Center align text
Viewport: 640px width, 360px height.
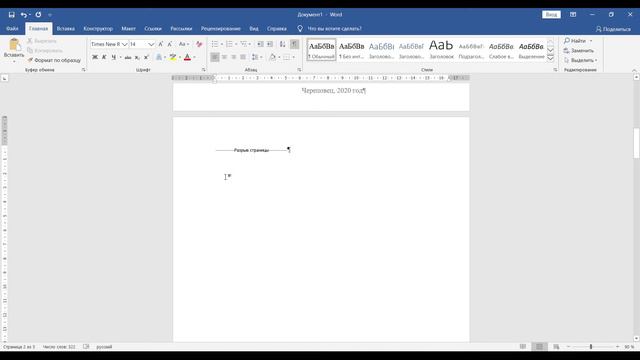point(224,57)
